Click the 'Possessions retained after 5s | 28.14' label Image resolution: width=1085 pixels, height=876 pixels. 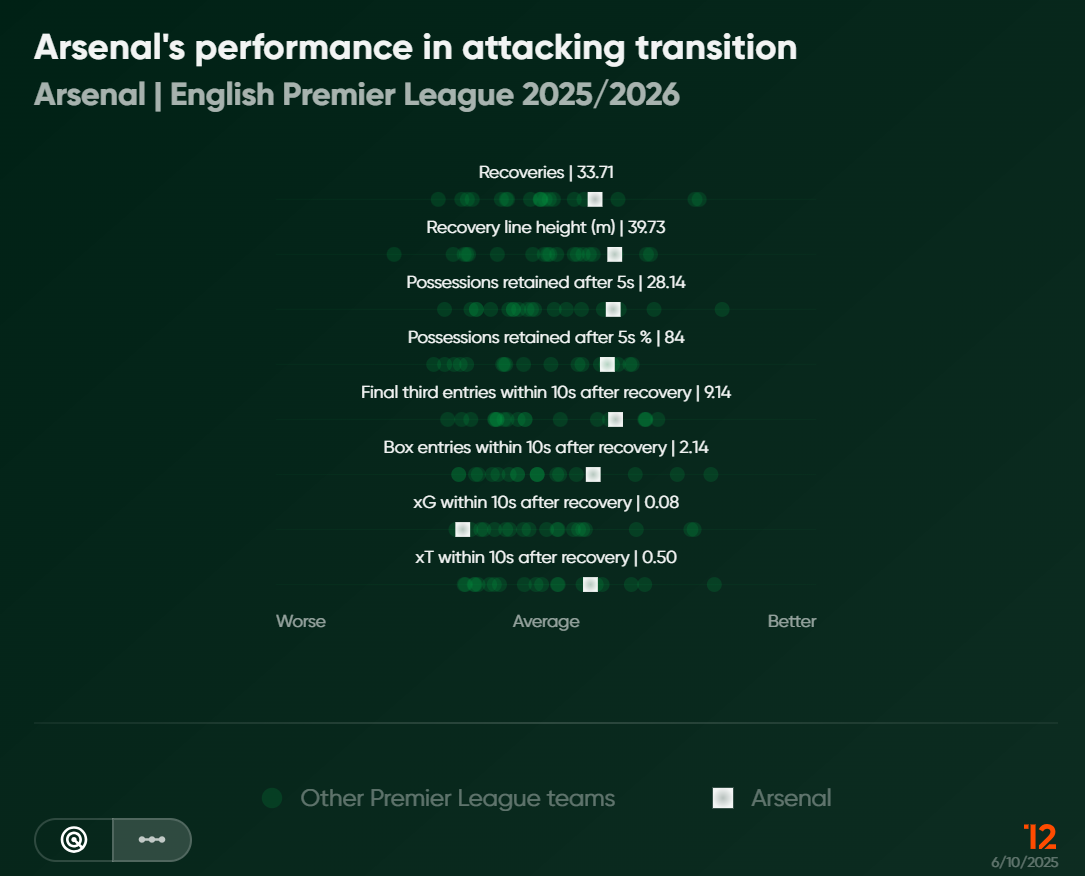tap(545, 282)
